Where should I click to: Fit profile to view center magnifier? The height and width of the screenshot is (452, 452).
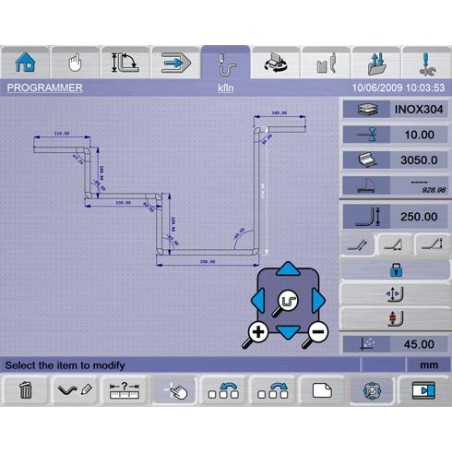(x=286, y=302)
